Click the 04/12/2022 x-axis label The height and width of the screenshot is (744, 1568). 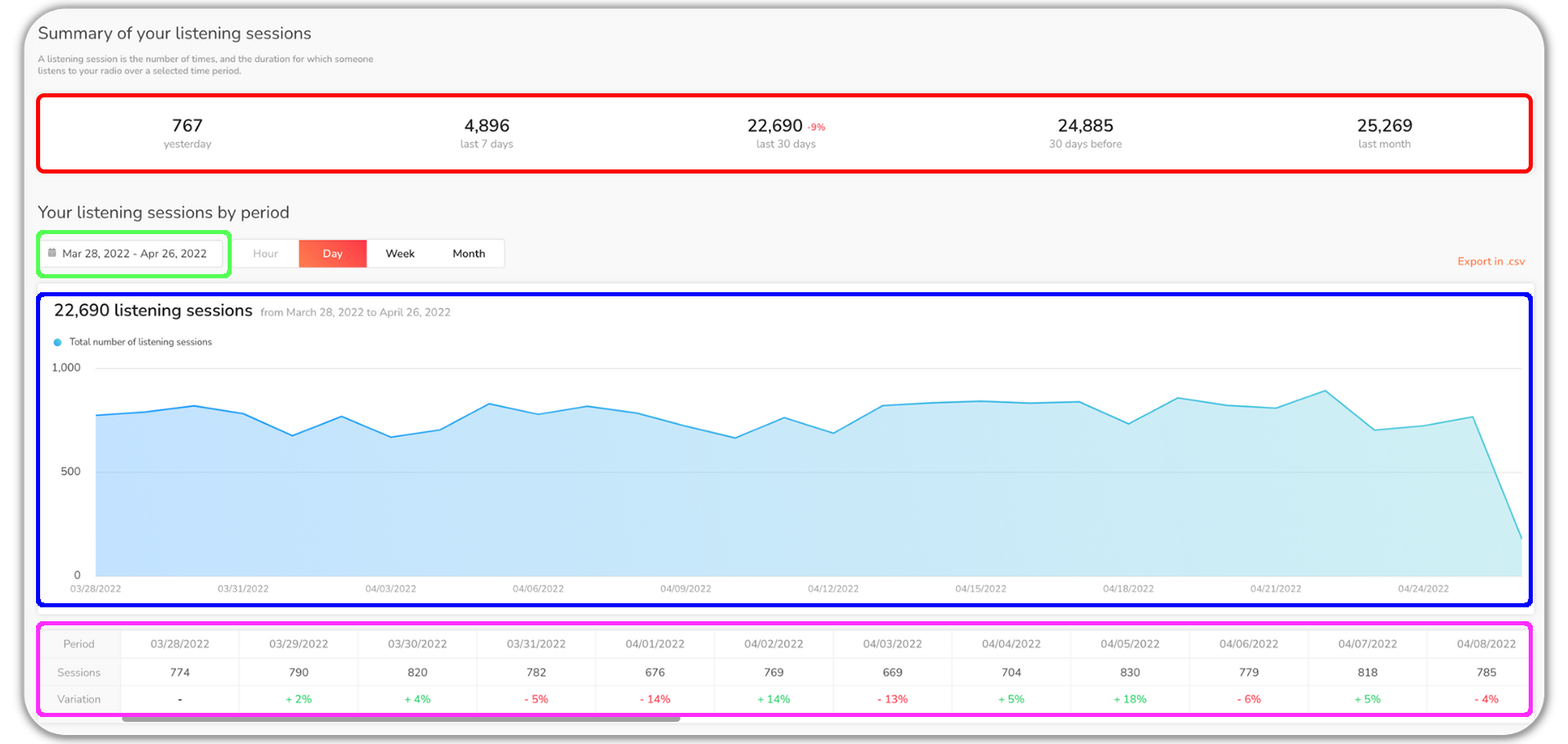tap(833, 588)
